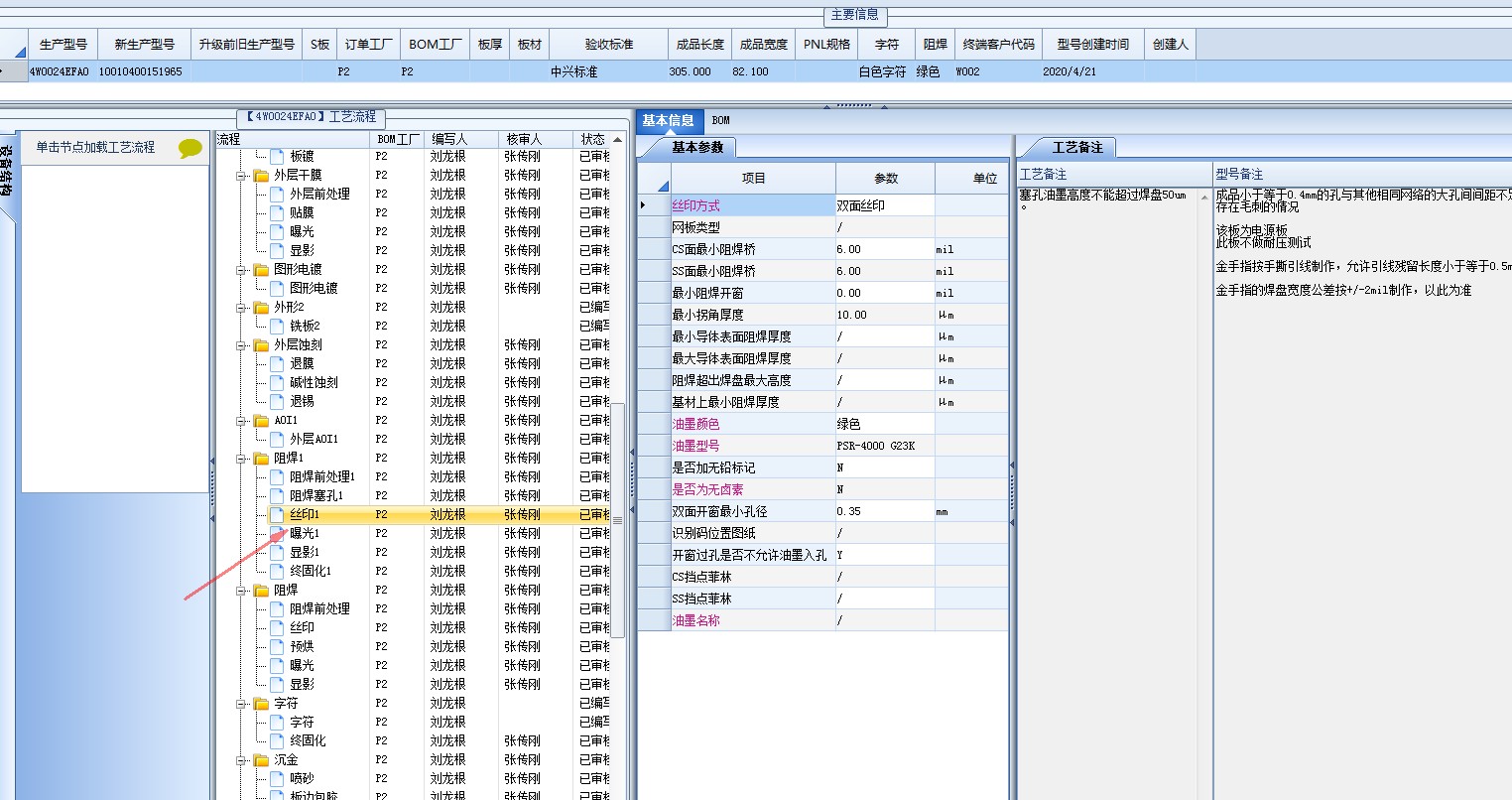Click the document icon beside 阻焊塞孔1

tap(278, 495)
